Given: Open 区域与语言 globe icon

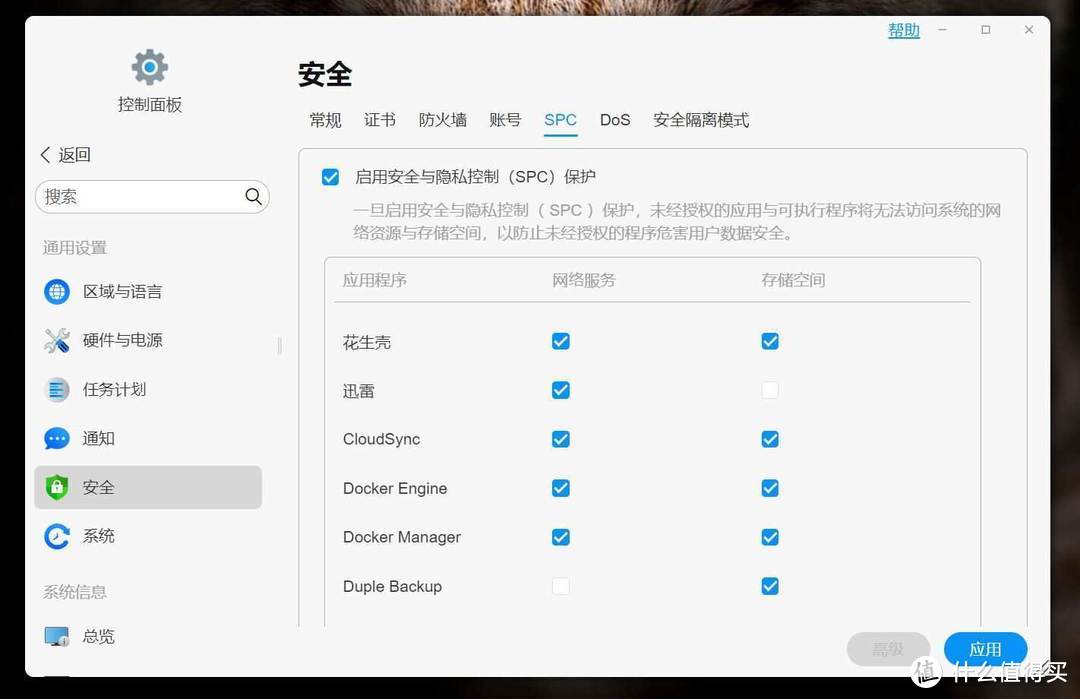Looking at the screenshot, I should tap(57, 291).
